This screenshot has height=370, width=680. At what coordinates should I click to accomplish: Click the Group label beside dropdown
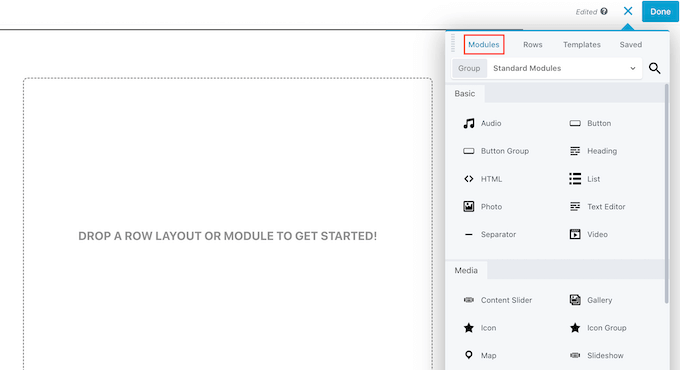pyautogui.click(x=469, y=68)
